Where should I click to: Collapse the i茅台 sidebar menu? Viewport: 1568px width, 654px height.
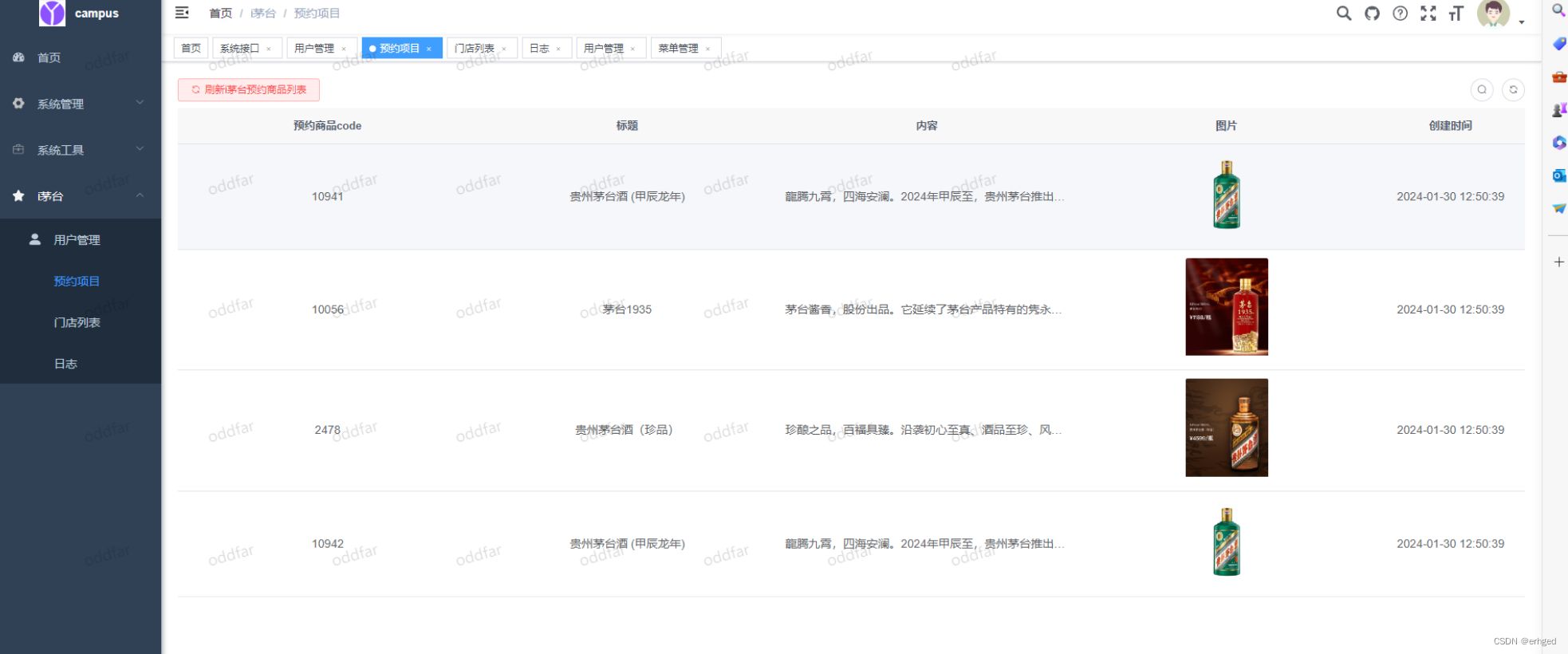click(x=81, y=195)
